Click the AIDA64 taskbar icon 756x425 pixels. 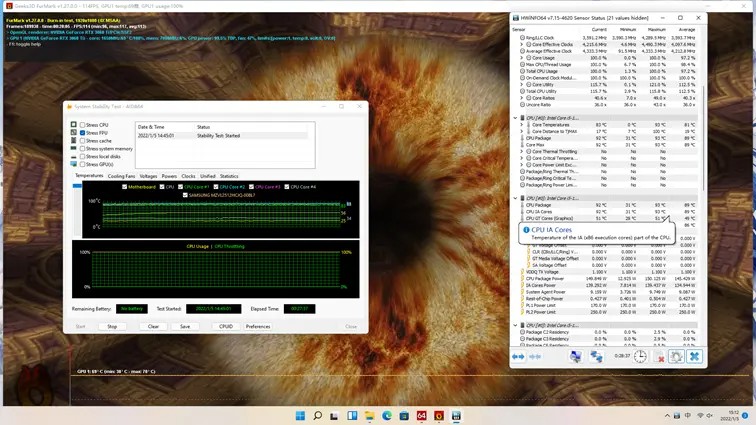[421, 415]
